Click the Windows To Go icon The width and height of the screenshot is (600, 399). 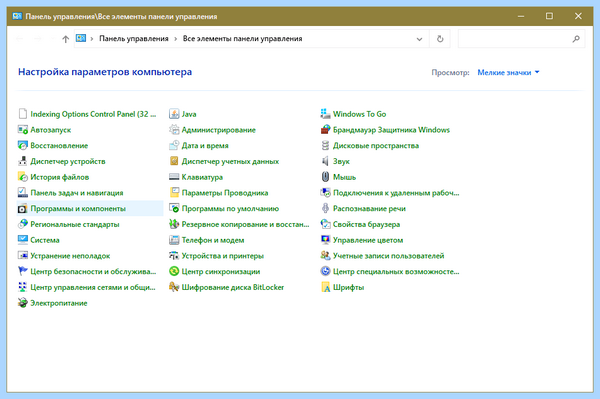pos(325,114)
